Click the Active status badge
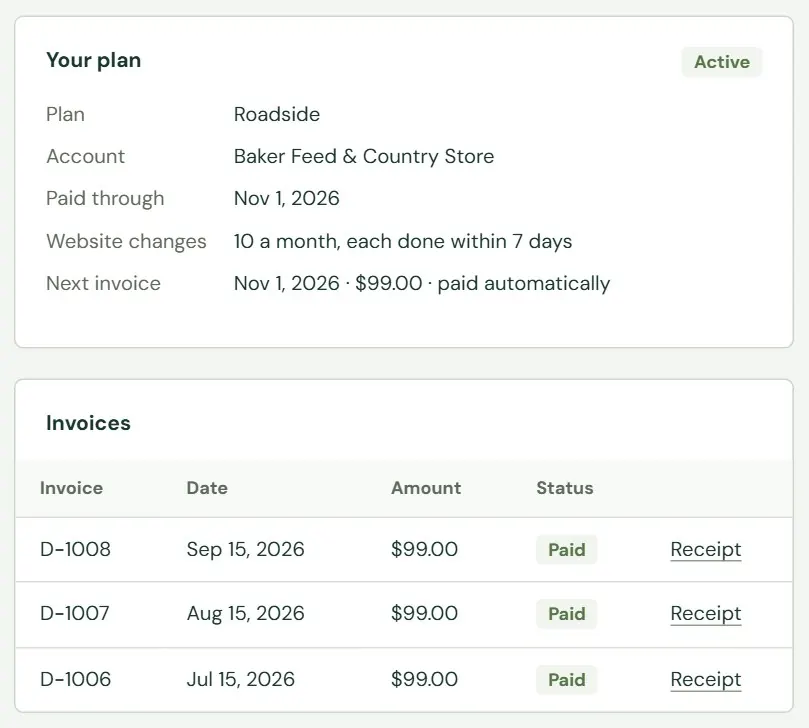Image resolution: width=809 pixels, height=728 pixels. 721,62
